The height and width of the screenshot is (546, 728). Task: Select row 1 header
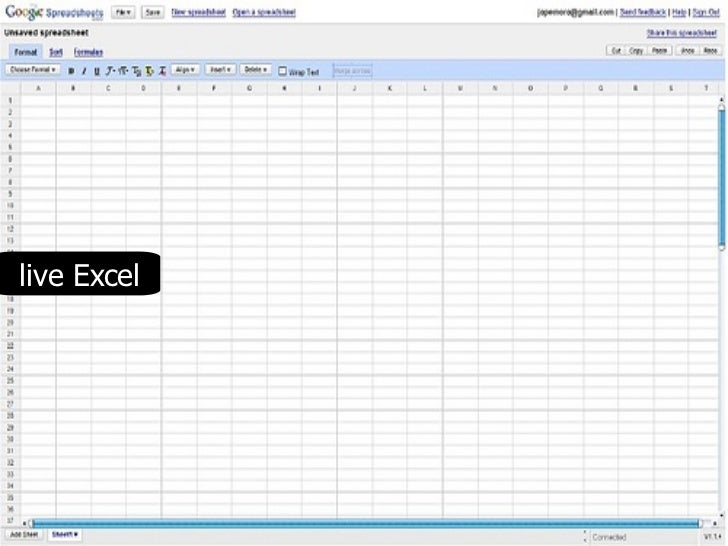click(10, 100)
